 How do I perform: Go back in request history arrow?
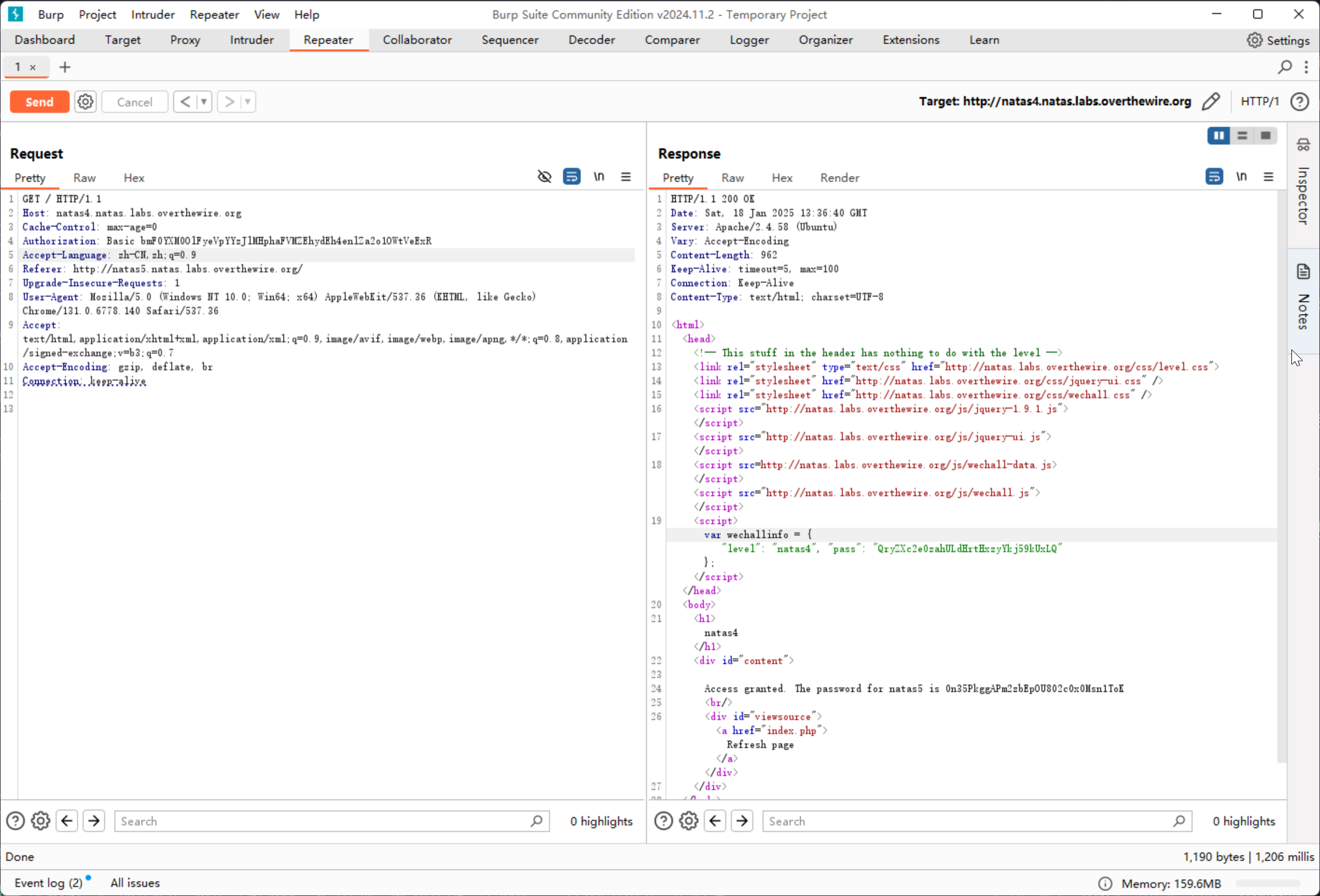click(185, 101)
